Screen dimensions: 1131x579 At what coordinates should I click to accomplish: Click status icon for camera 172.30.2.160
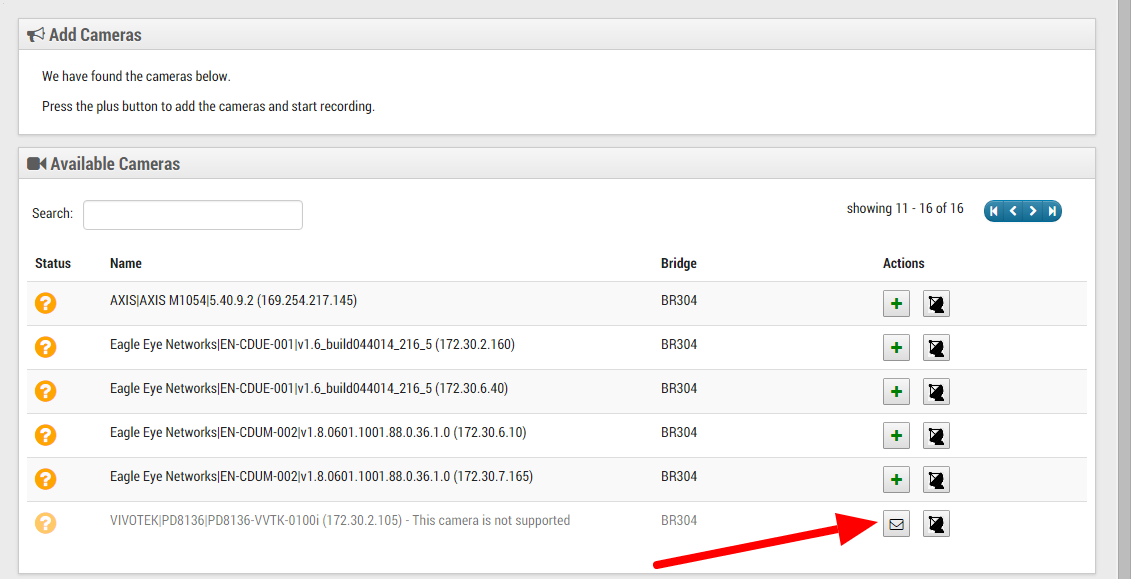click(45, 347)
